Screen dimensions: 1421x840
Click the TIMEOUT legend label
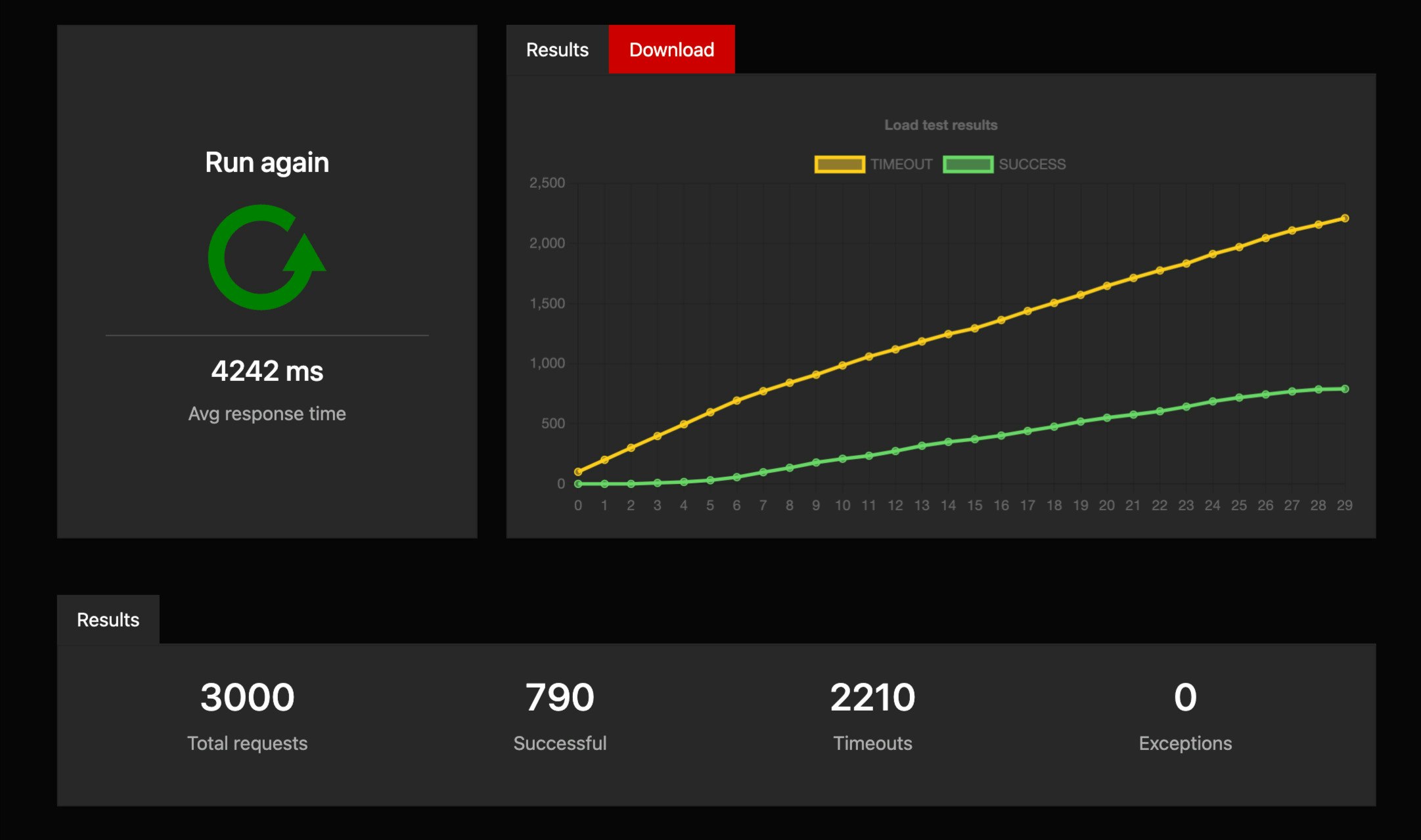click(x=901, y=164)
